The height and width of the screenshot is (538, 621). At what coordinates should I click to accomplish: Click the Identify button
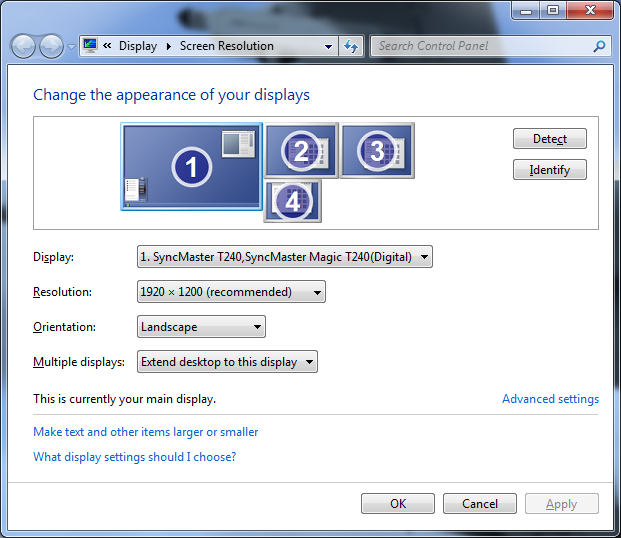pyautogui.click(x=550, y=170)
